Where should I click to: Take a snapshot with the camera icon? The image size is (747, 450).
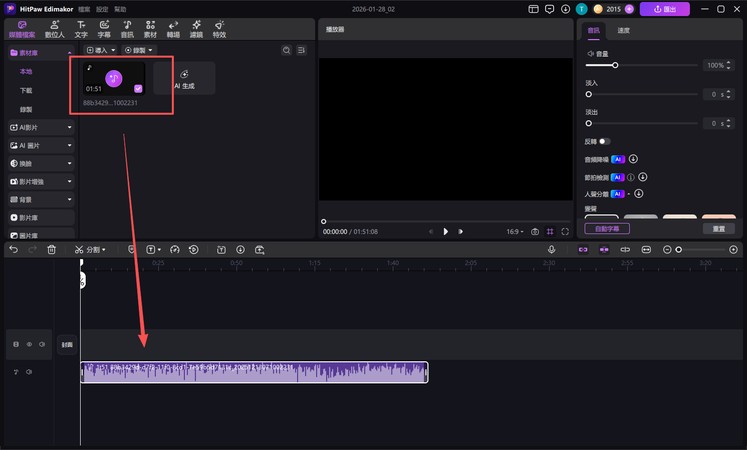[535, 231]
